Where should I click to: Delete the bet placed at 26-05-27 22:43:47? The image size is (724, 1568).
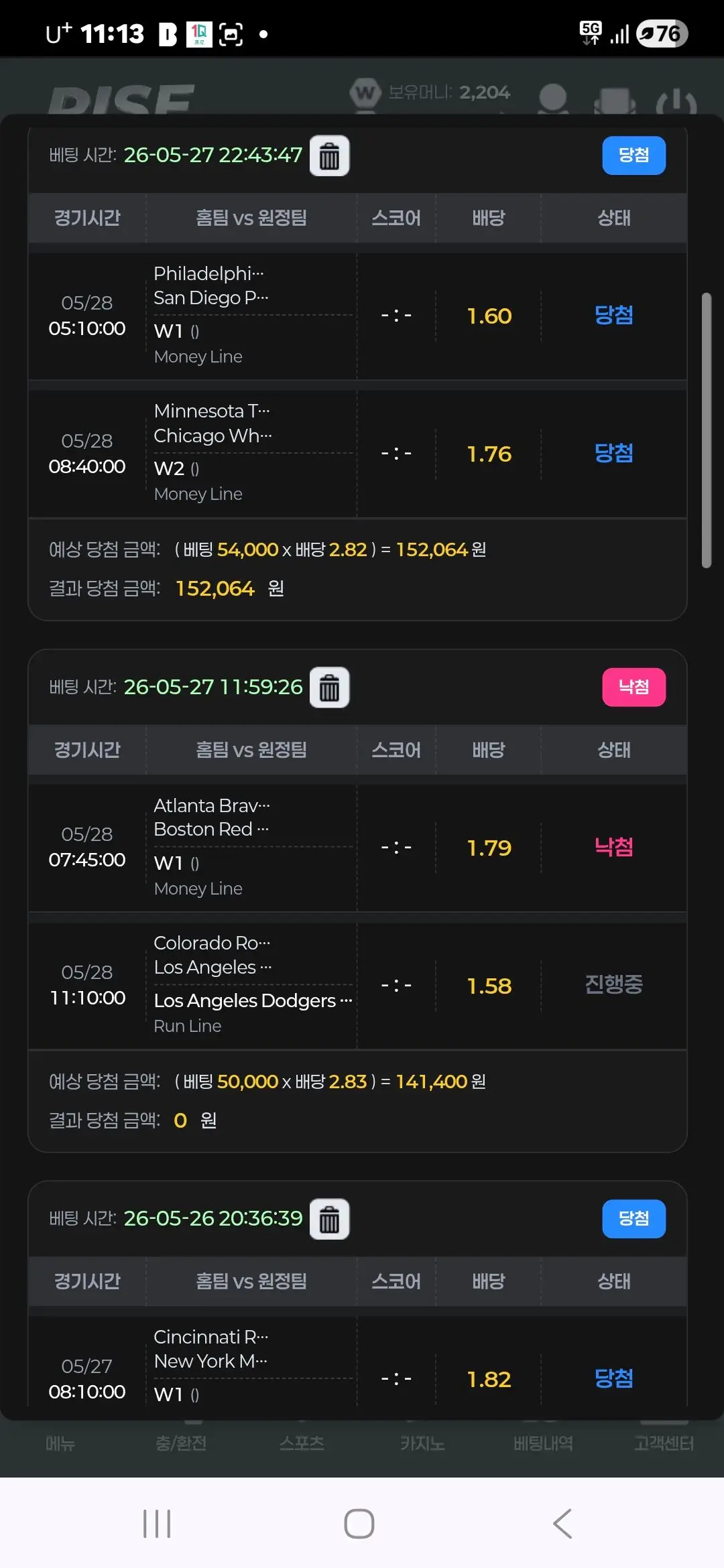329,156
